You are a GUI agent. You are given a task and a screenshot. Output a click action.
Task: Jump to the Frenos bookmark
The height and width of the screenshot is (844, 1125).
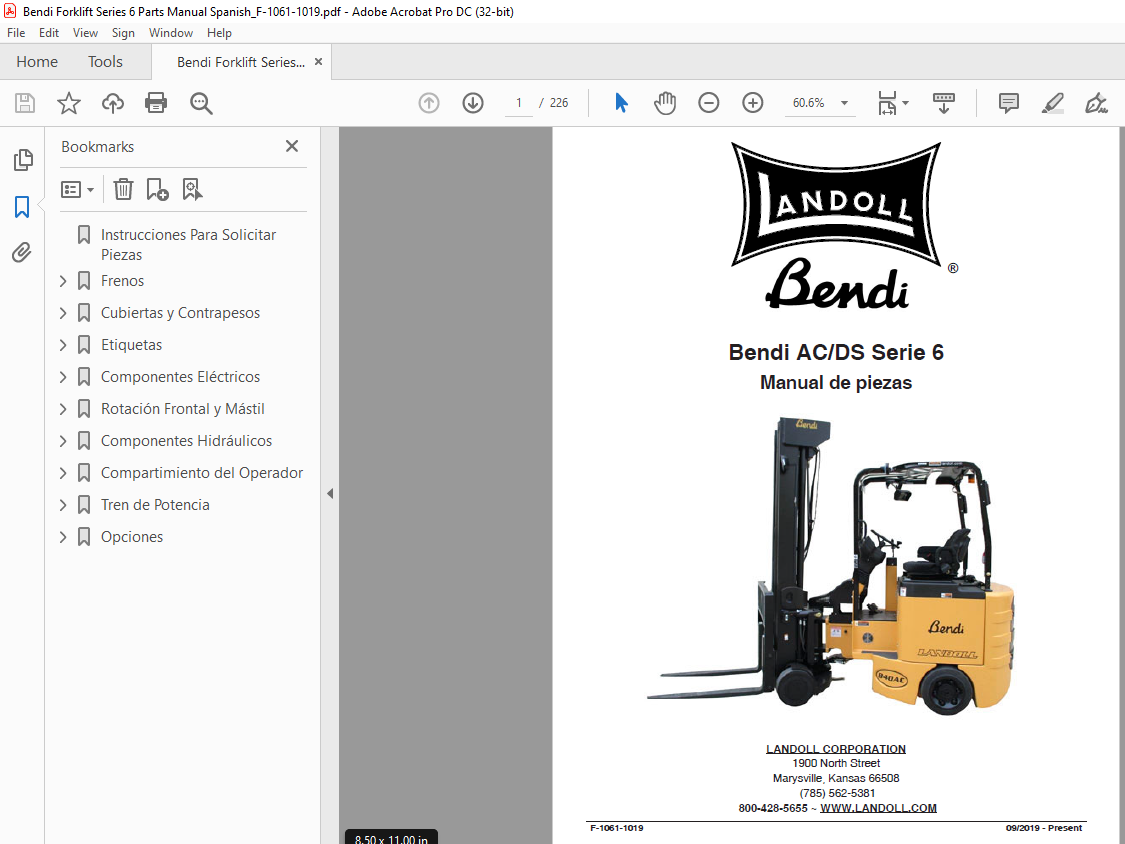coord(123,281)
